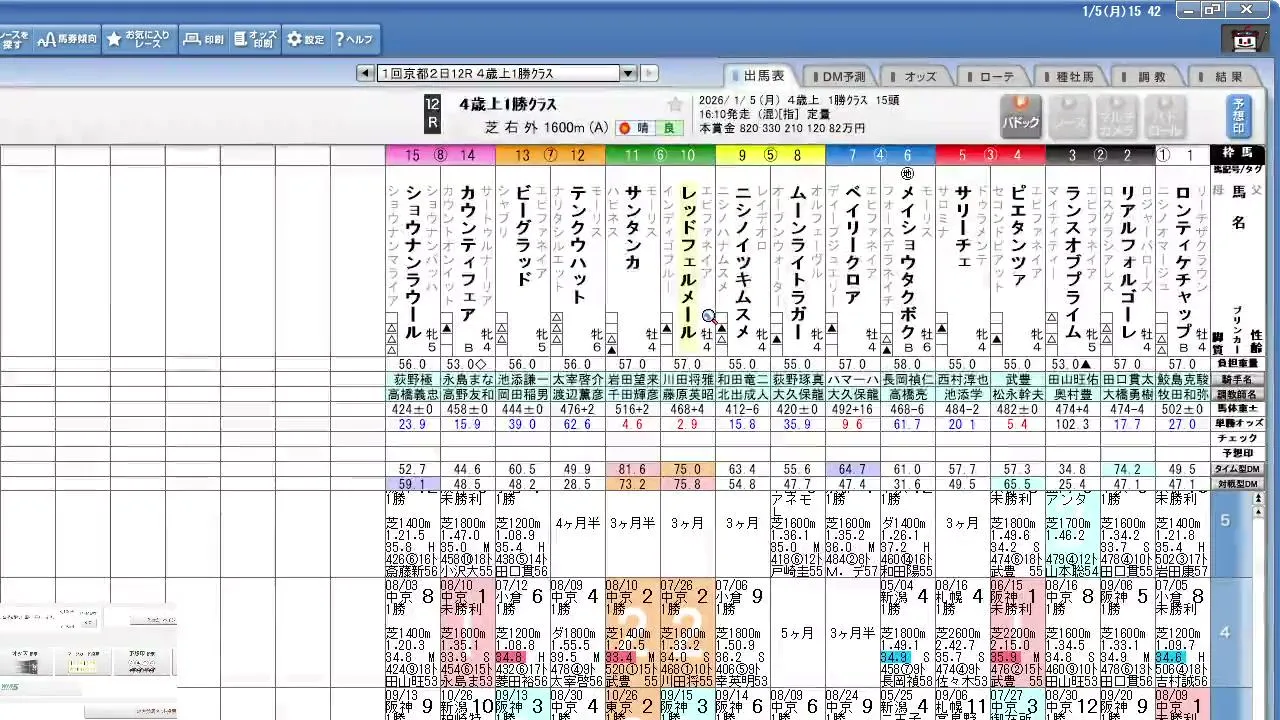Launch the パドック paddock video

click(x=1021, y=116)
